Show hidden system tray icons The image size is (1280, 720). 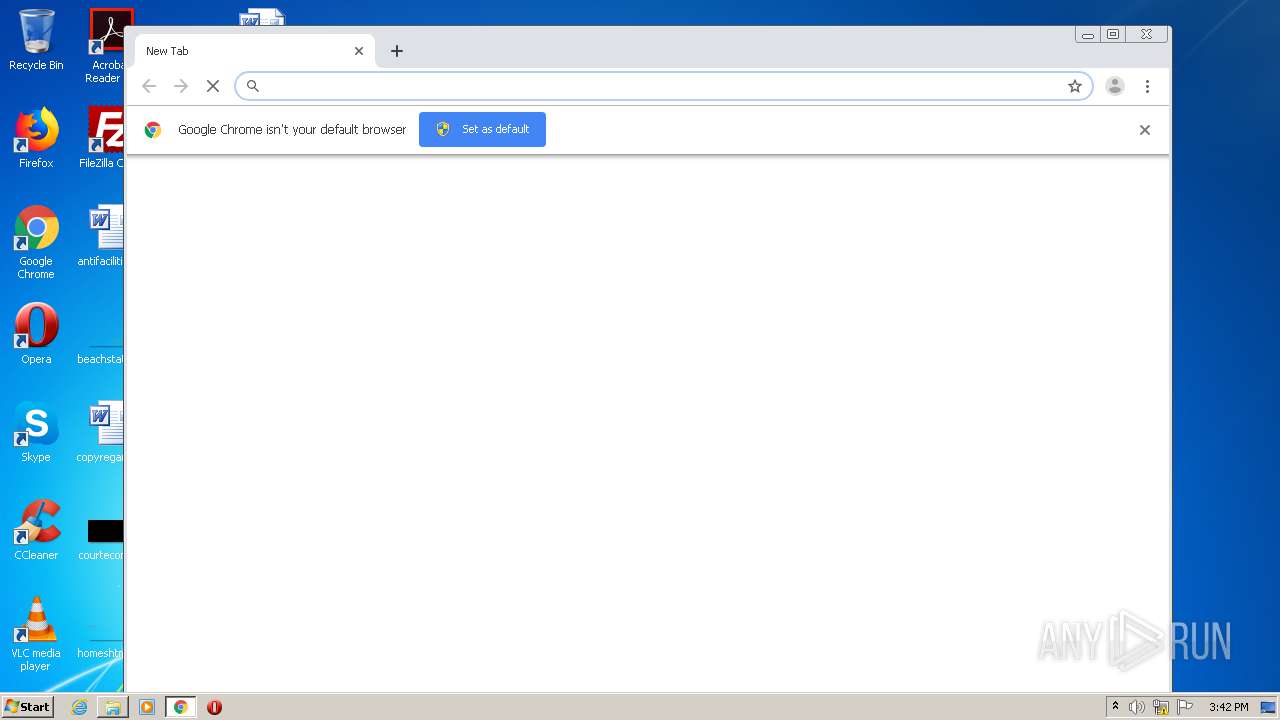click(1115, 707)
